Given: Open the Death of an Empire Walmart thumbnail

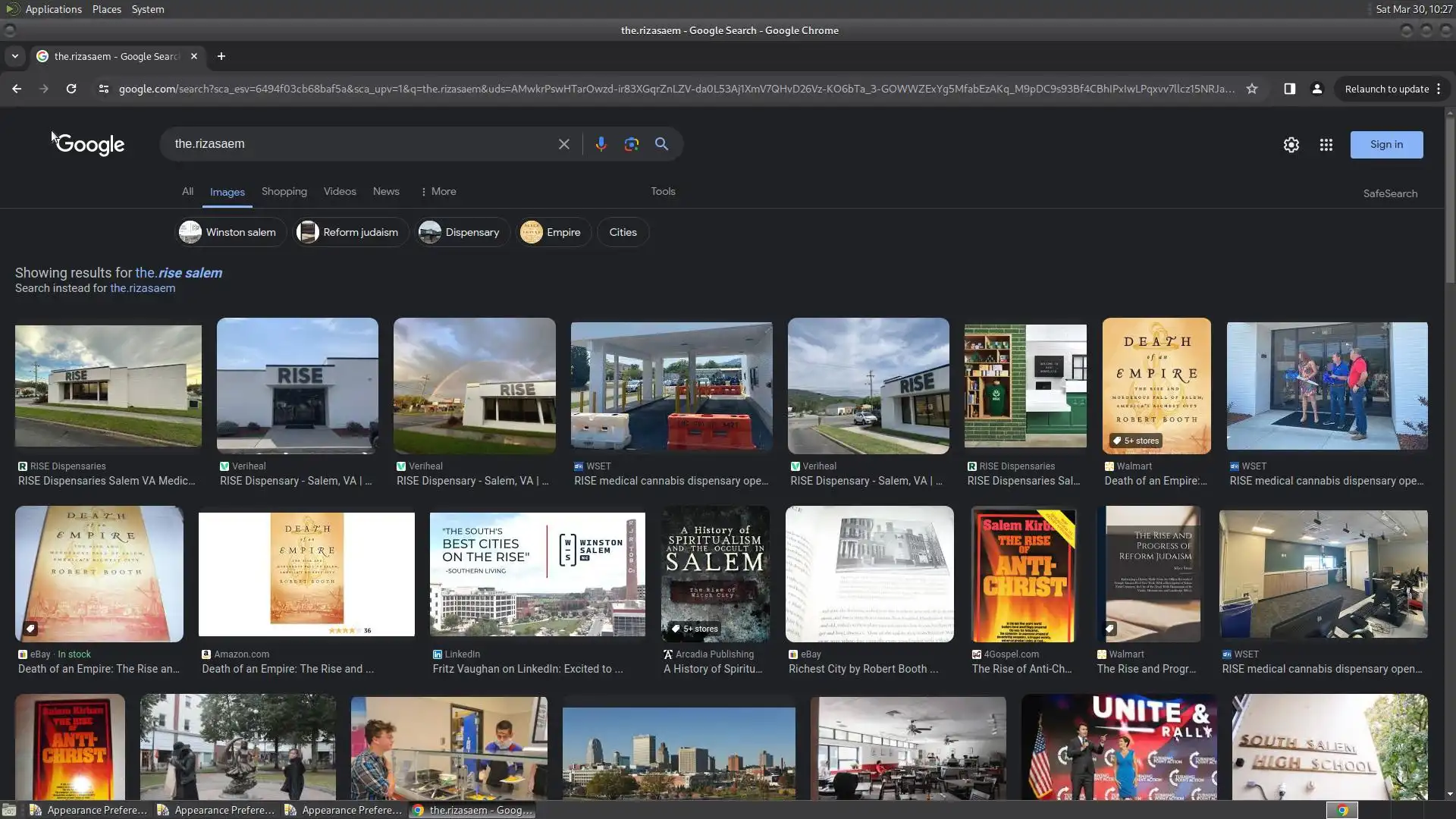Looking at the screenshot, I should 1156,386.
